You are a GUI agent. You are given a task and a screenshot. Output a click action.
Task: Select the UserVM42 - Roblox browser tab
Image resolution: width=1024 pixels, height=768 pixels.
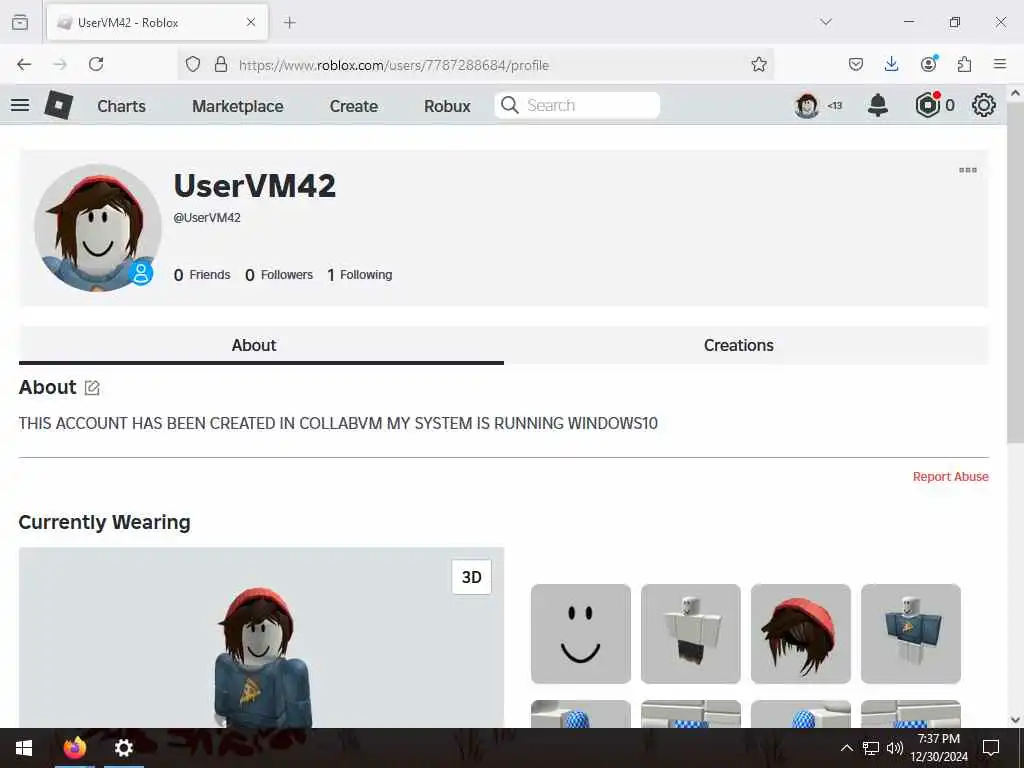tap(157, 23)
